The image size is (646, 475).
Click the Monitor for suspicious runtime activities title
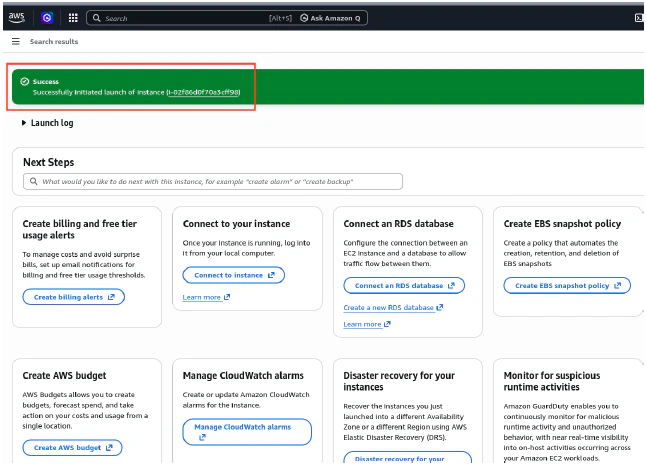(x=552, y=381)
